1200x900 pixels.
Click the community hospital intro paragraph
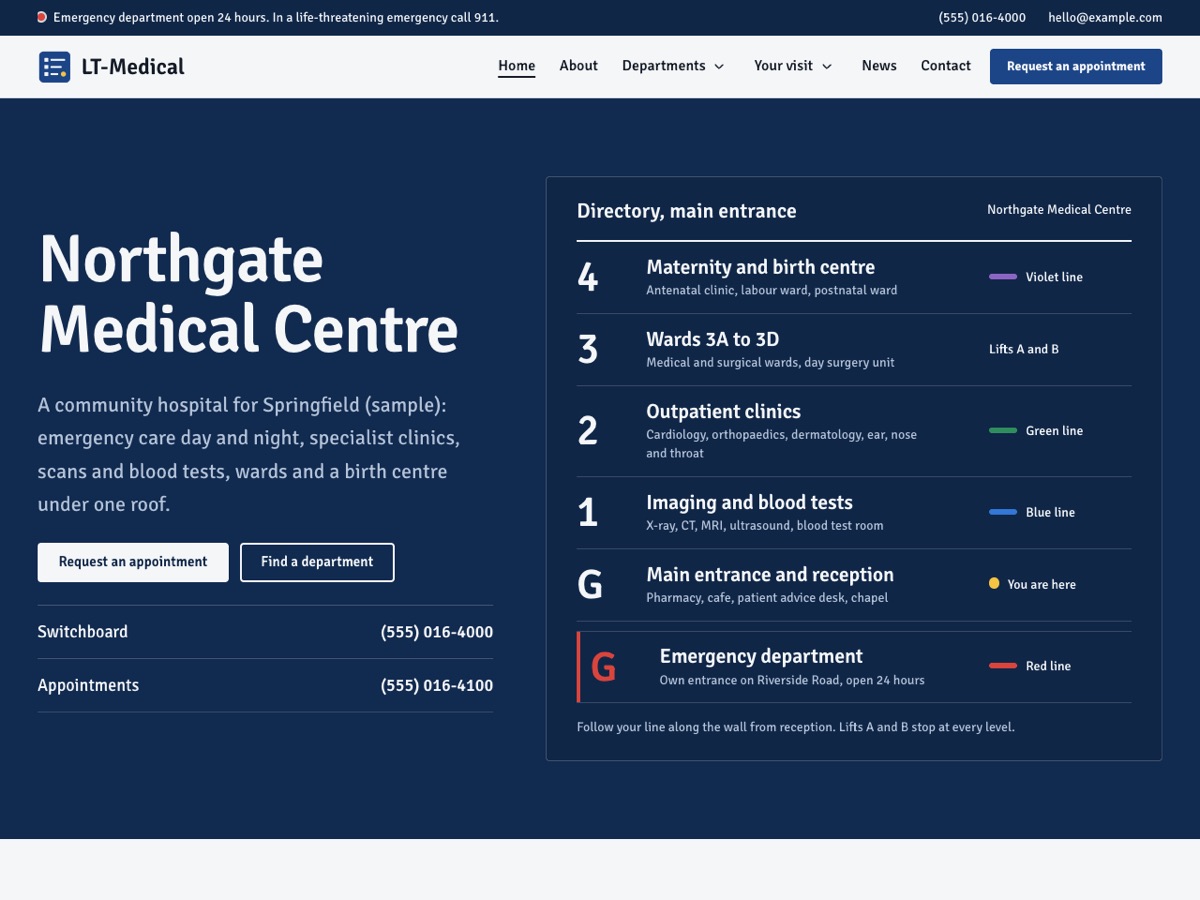[249, 455]
